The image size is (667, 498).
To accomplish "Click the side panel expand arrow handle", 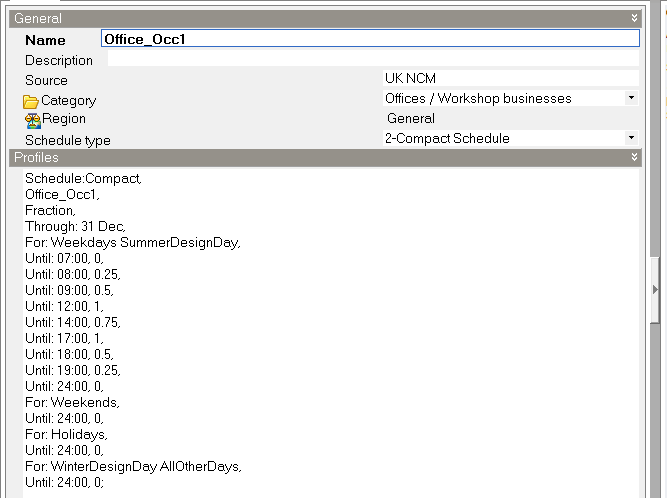I will (655, 290).
